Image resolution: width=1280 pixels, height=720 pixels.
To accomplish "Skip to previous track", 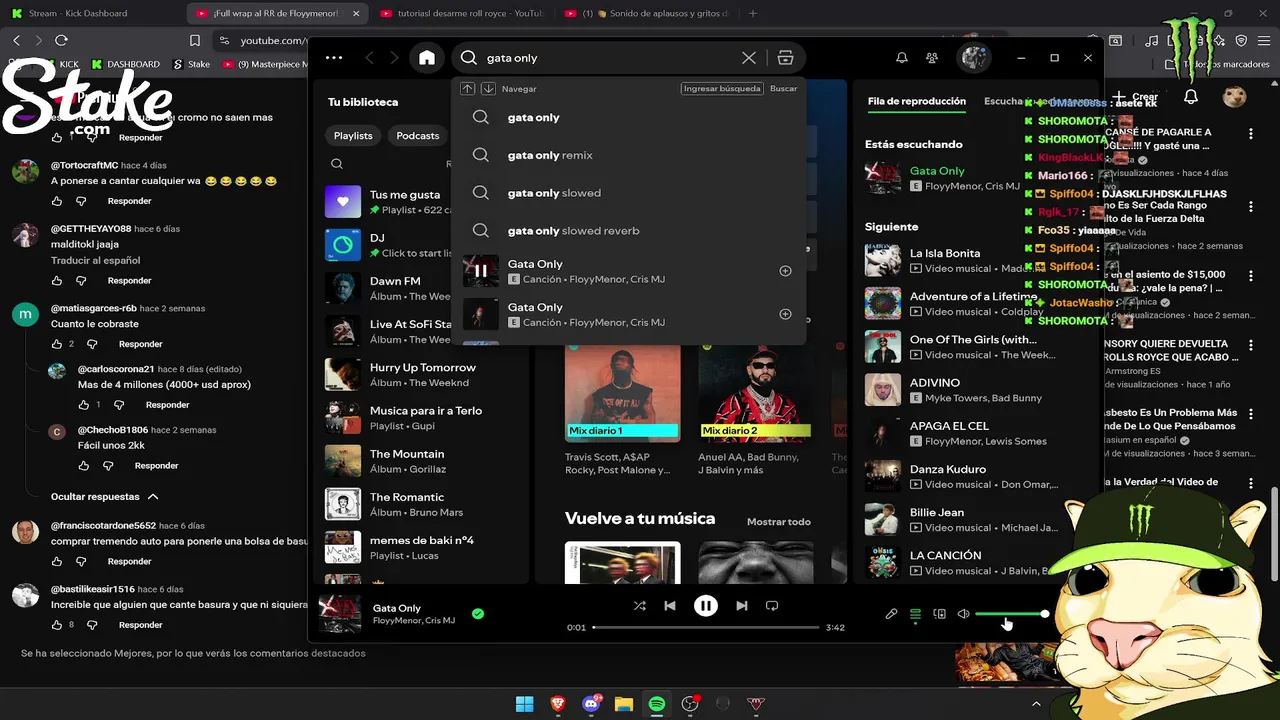I will [x=670, y=606].
